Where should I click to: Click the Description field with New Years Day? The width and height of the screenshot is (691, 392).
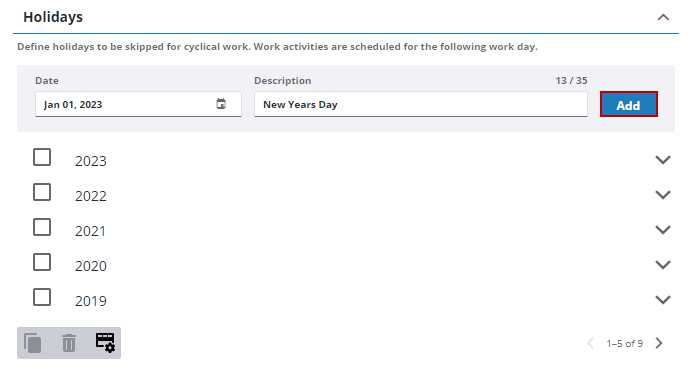click(x=421, y=104)
